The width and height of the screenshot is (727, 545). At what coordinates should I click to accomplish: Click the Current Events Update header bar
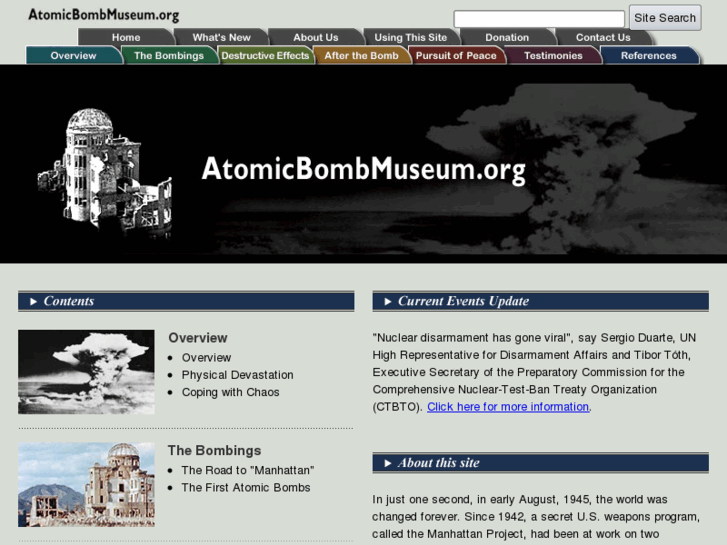pyautogui.click(x=541, y=301)
